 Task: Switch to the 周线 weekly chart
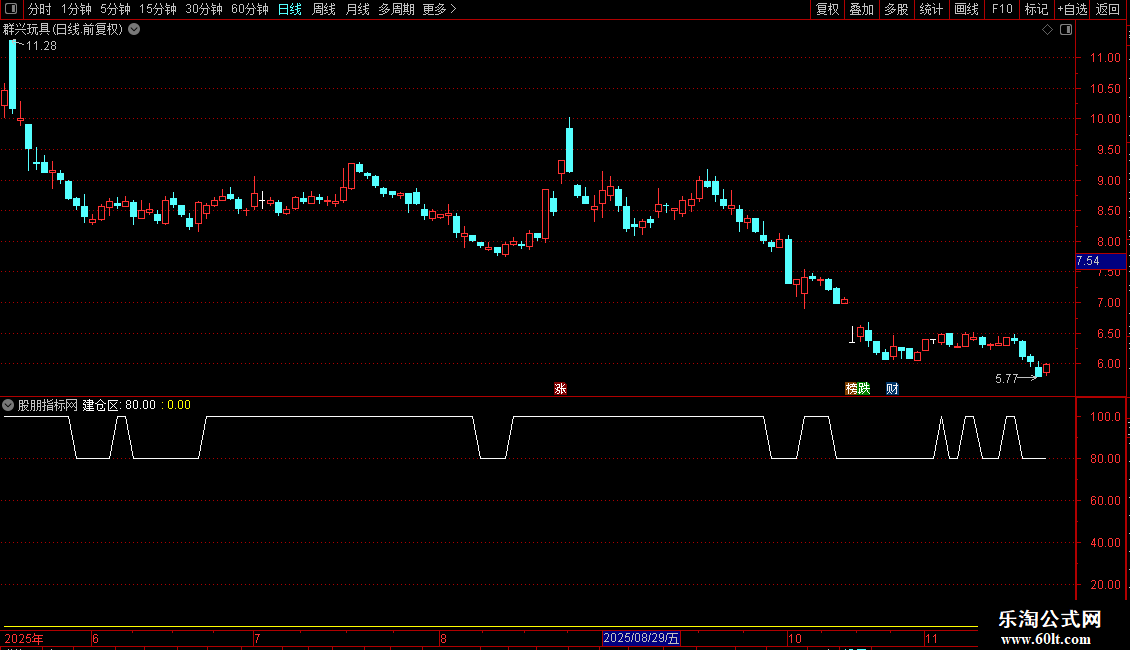(324, 9)
